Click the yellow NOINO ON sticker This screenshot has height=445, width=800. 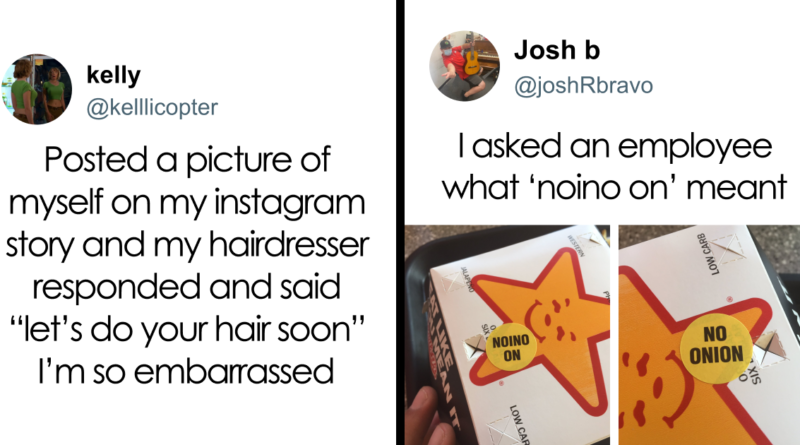[x=511, y=347]
